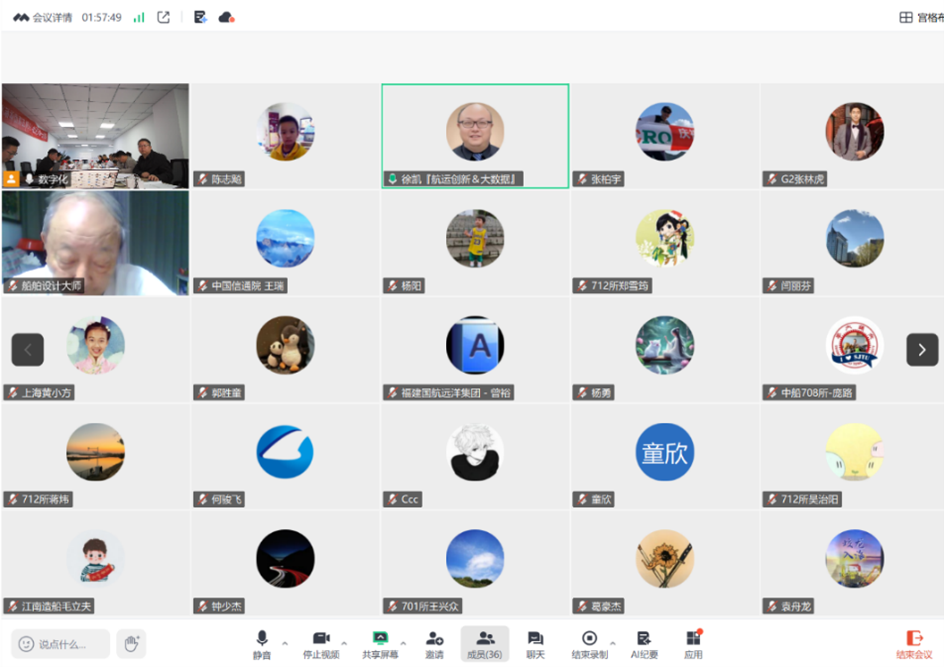Start screen sharing with 共享屏幕
This screenshot has width=944, height=667.
coord(379,639)
